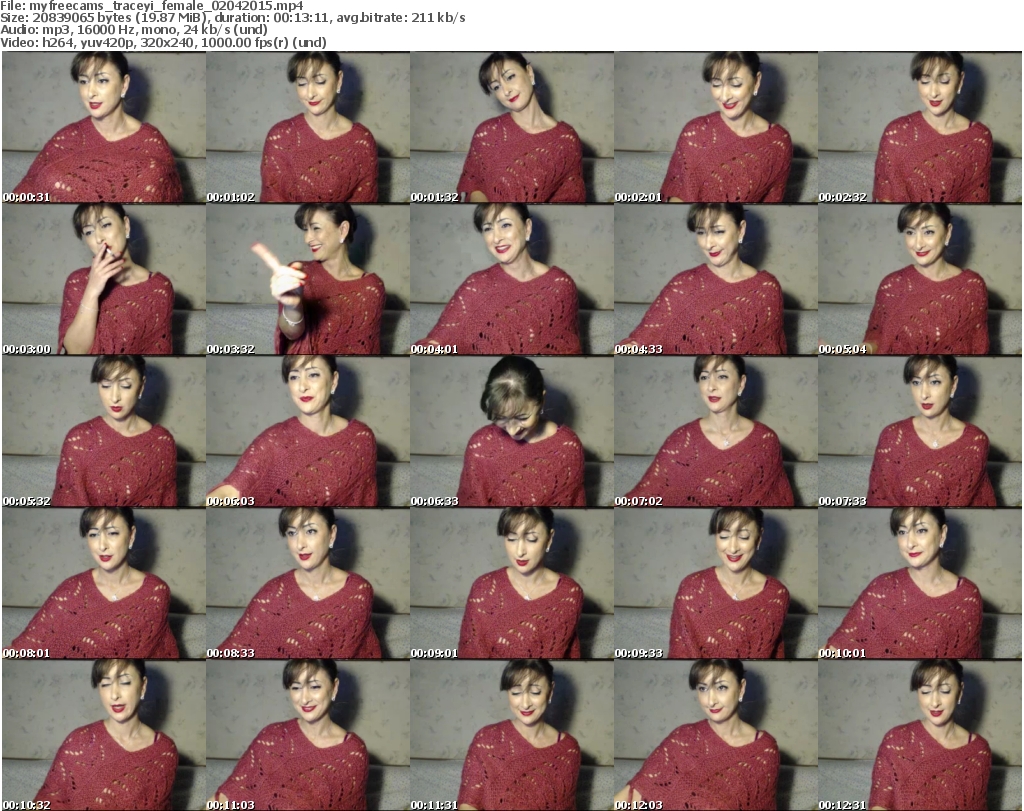Select the thumbnail stamped 00:00:31
Screen dimensions: 1024x811
coord(104,127)
